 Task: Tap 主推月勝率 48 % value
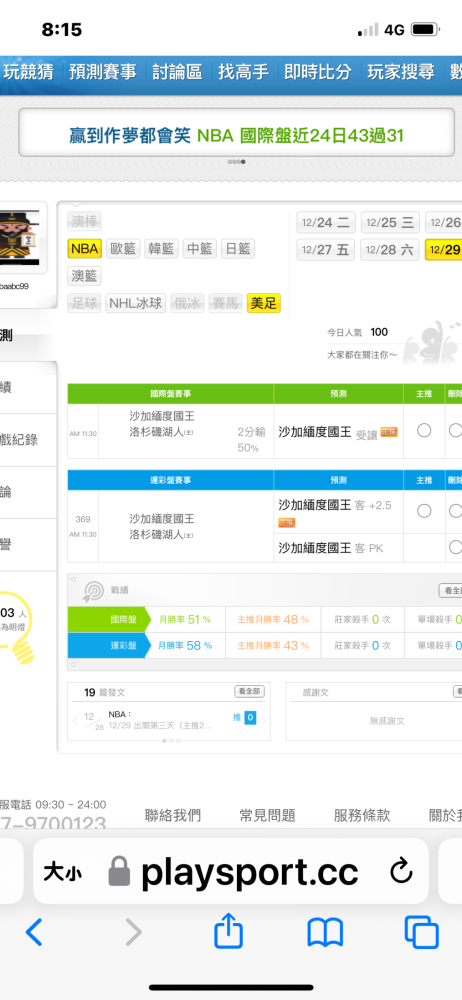click(273, 619)
